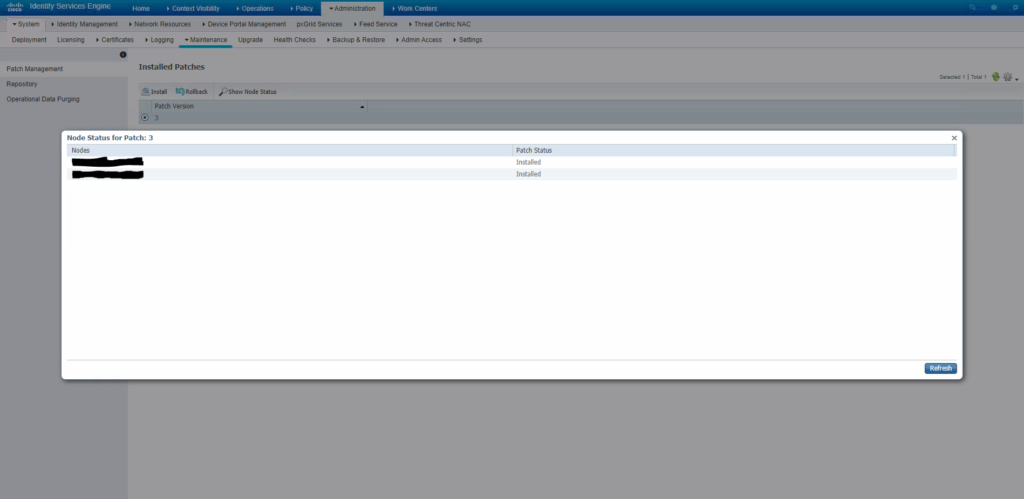Open the search magnifier in top bar
Viewport: 1024px width, 499px height.
click(972, 7)
